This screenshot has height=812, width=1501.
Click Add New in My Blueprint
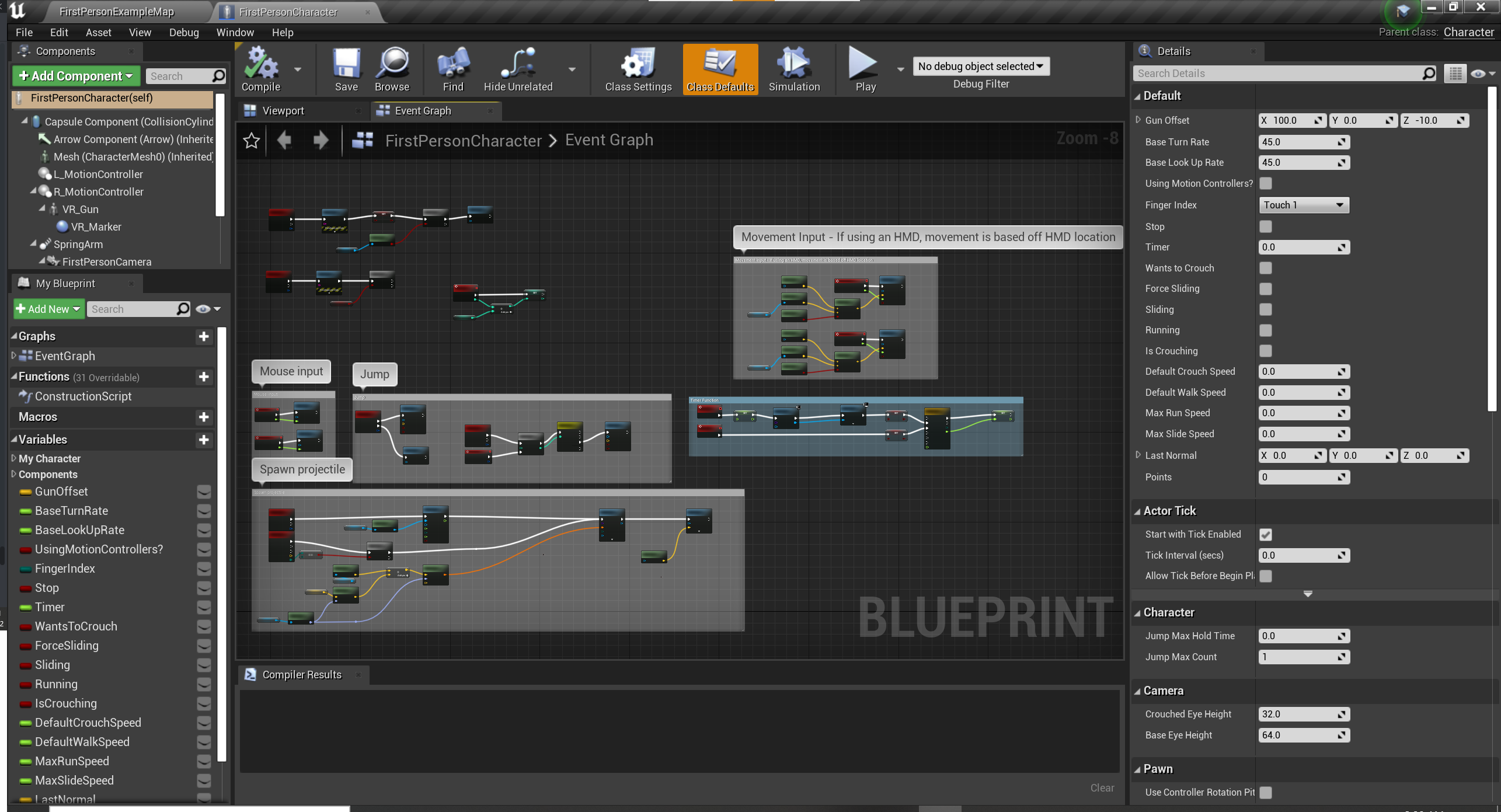(48, 309)
